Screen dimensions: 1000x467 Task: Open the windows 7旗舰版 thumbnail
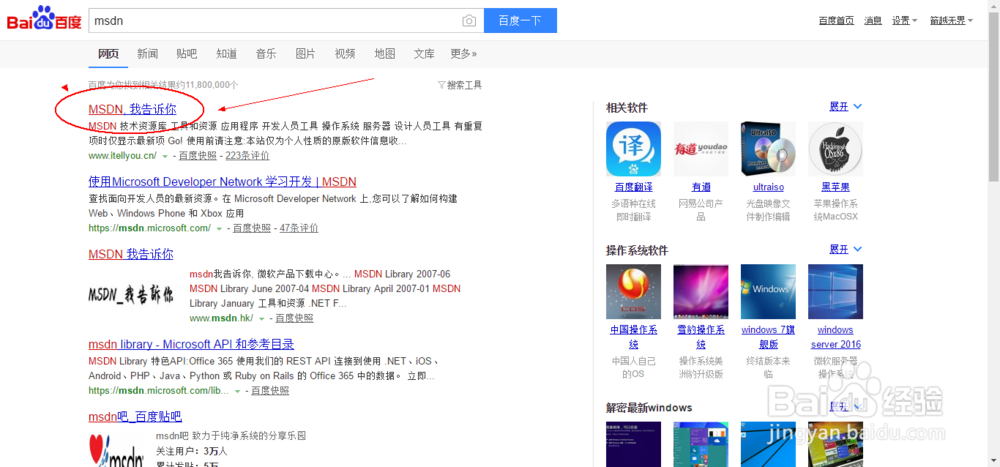pyautogui.click(x=768, y=292)
